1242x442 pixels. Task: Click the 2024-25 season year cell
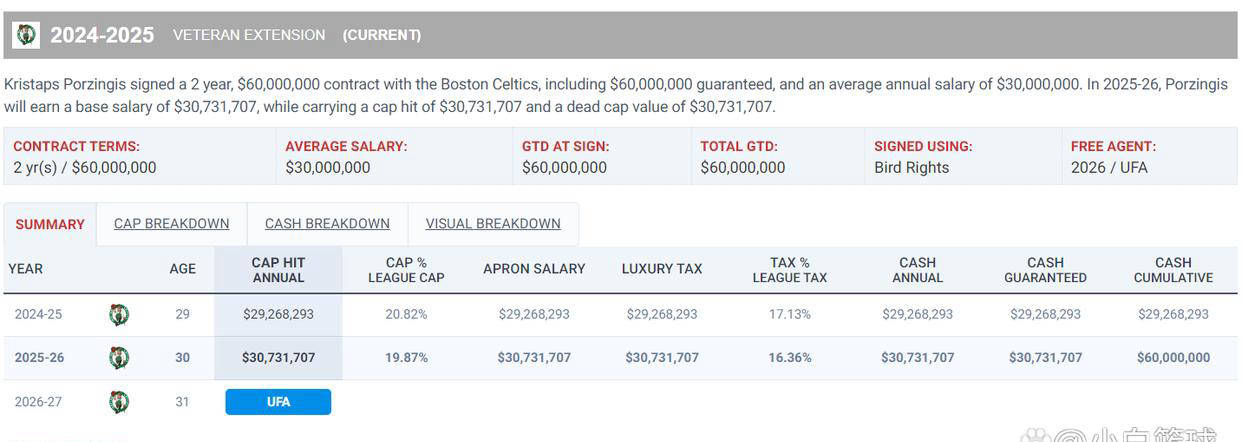click(x=38, y=315)
